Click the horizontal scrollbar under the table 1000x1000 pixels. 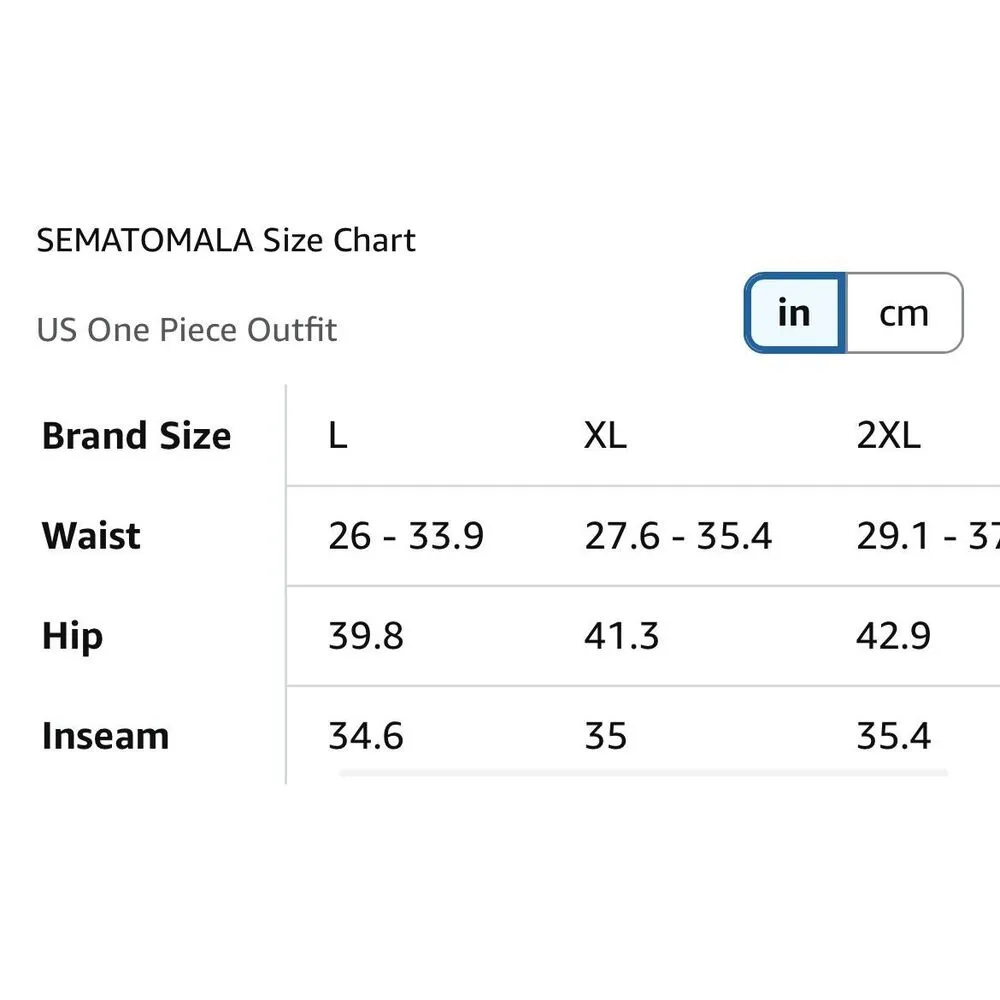click(x=642, y=772)
